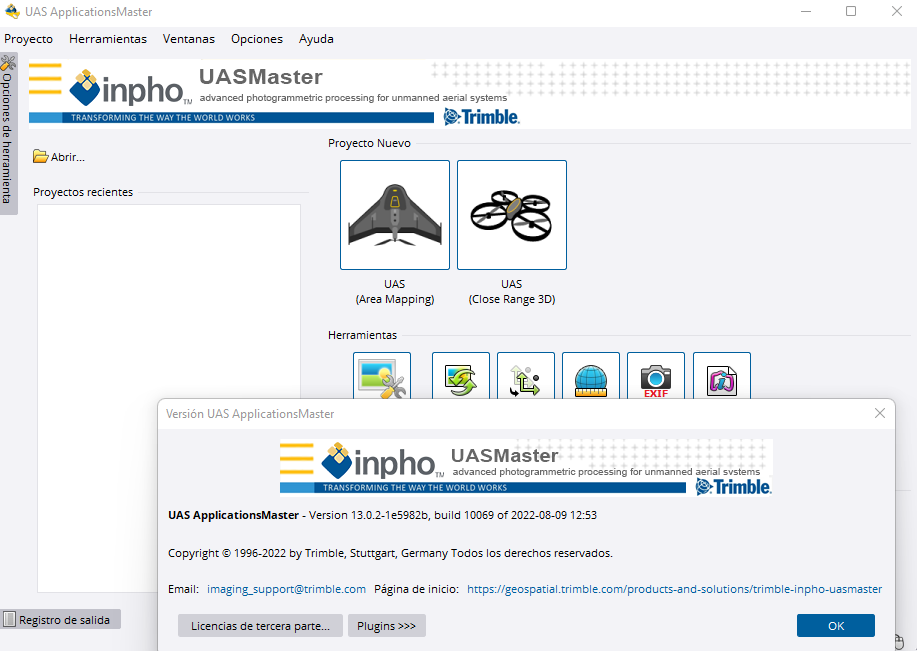Click the version text 'Version 13.0.2-1e5982b'
Screen dimensions: 917x651
coord(369,515)
